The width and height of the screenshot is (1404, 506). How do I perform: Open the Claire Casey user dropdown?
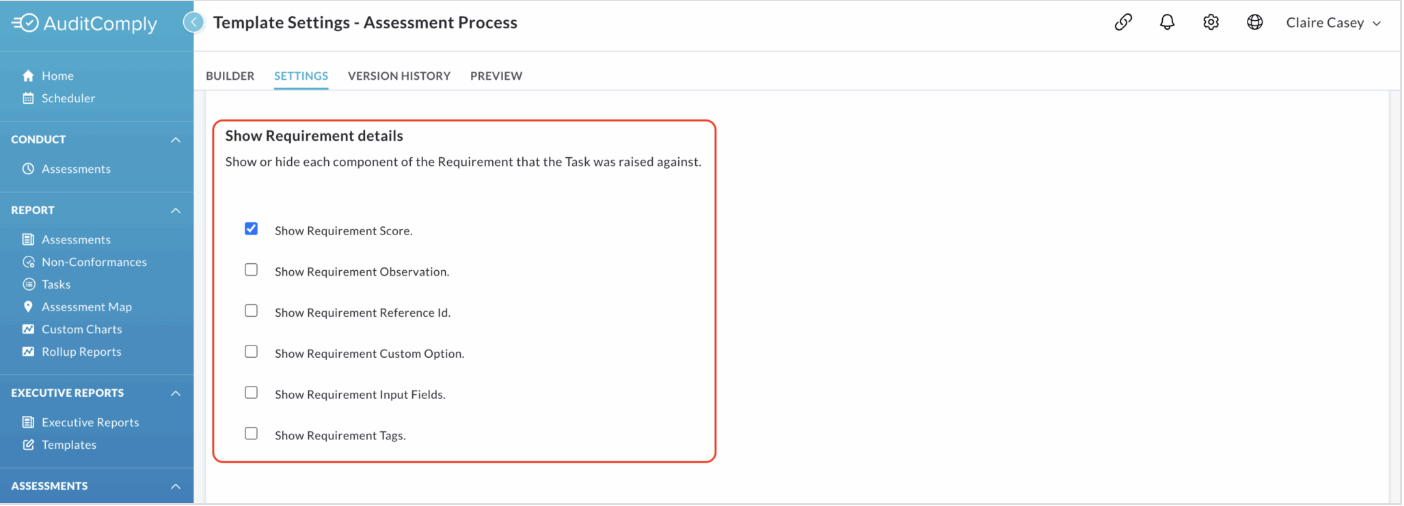(x=1333, y=22)
